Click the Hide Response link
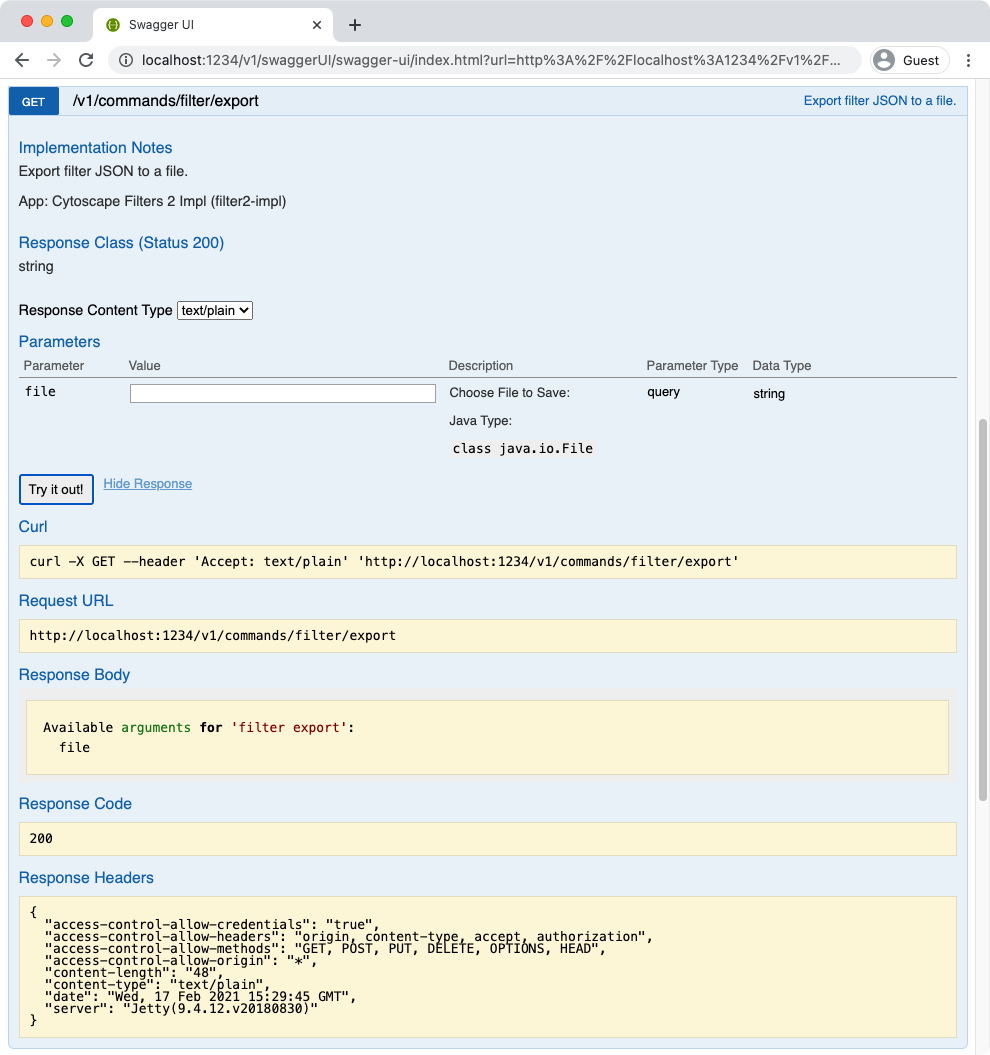Viewport: 990px width, 1055px height. (x=147, y=484)
